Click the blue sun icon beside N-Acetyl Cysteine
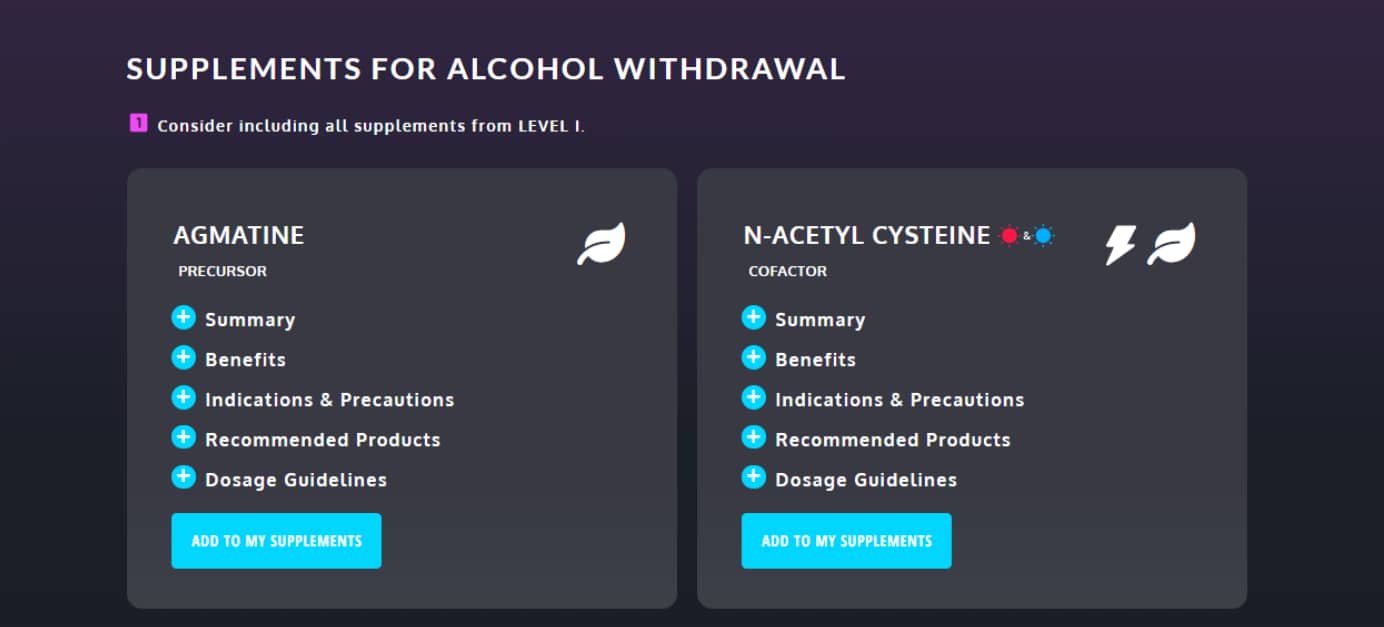This screenshot has height=627, width=1384. [x=1044, y=236]
